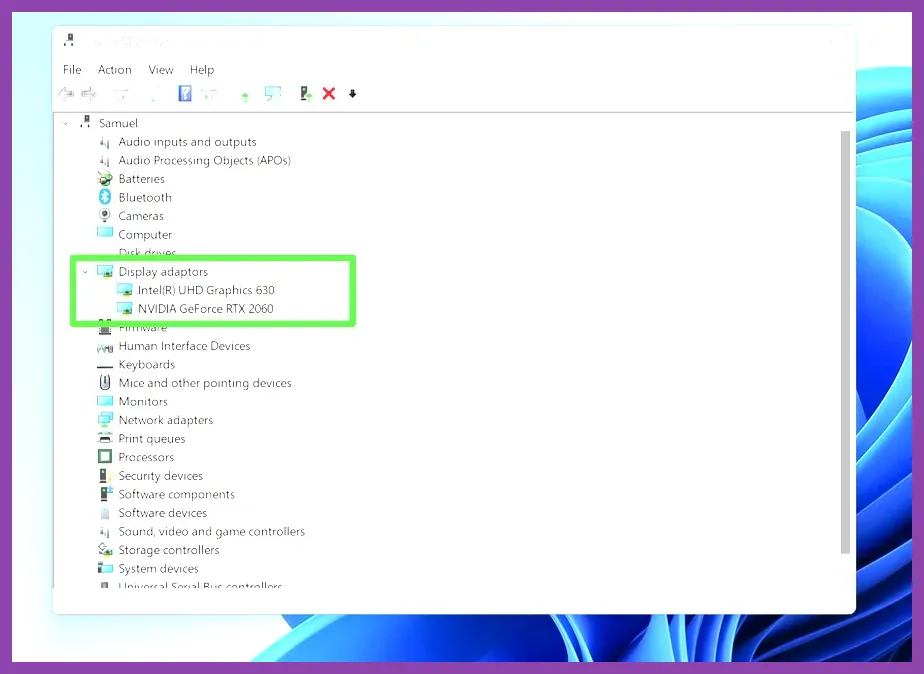Select the Storage controllers label
Image resolution: width=924 pixels, height=674 pixels.
coord(169,550)
